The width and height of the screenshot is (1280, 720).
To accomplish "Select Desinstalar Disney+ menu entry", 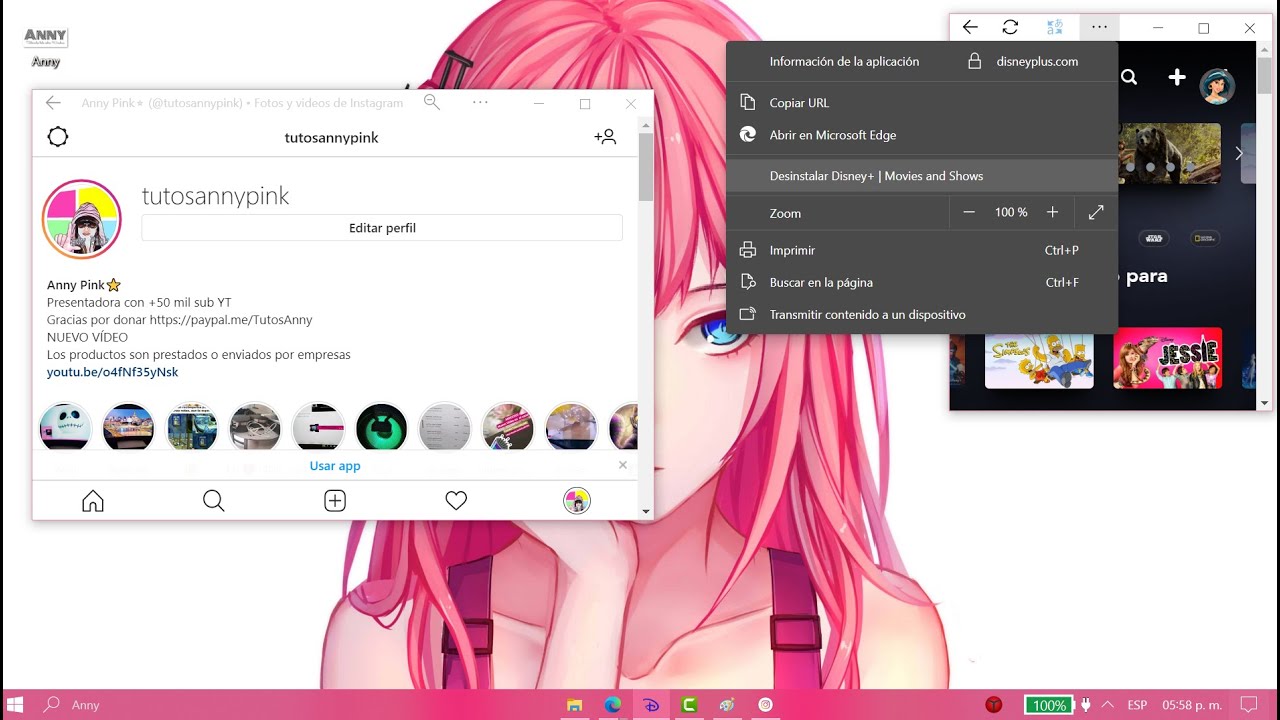I will coord(921,176).
